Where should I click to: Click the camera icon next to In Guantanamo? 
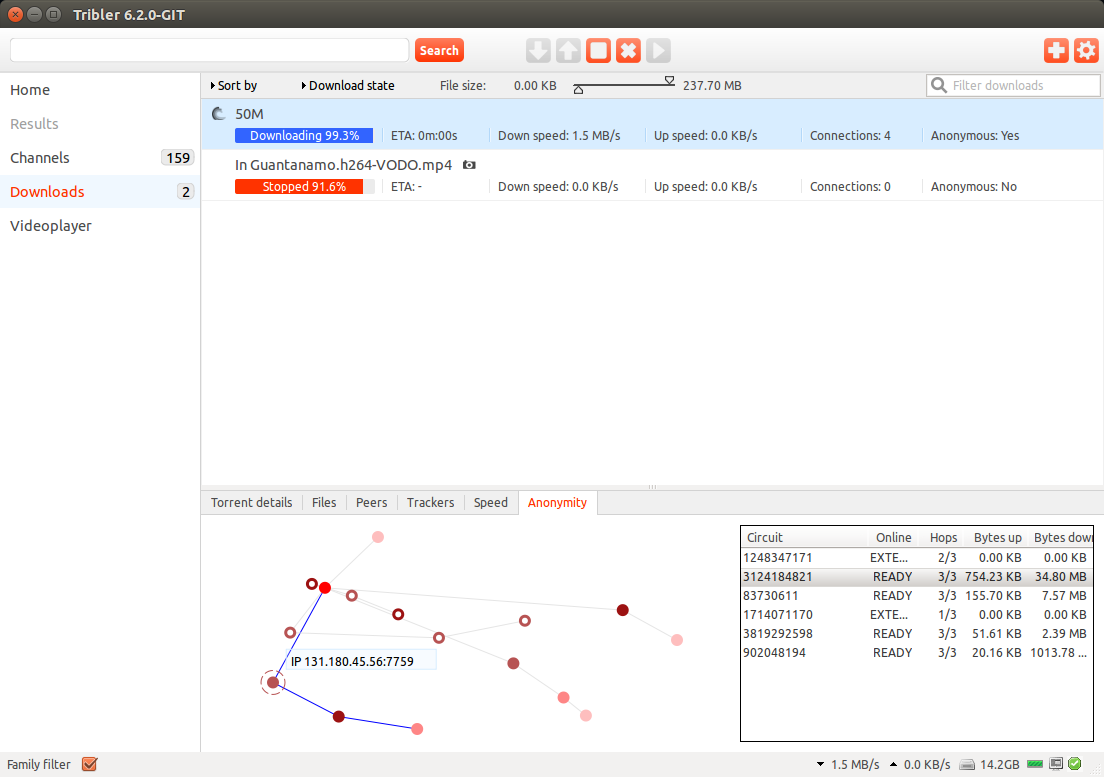point(469,165)
